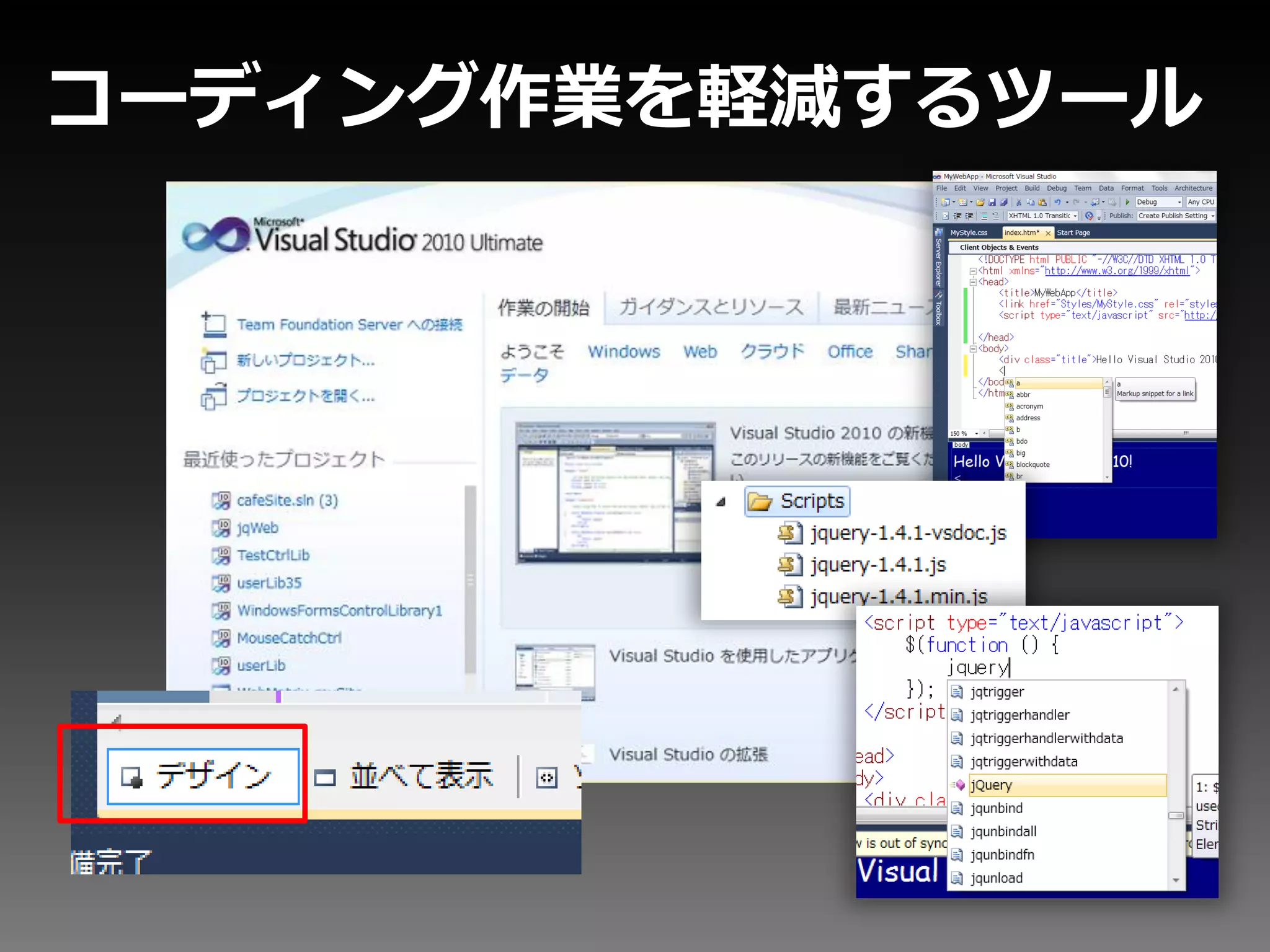Image resolution: width=1270 pixels, height=952 pixels.
Task: Click the Open File folder icon
Action: 980,202
